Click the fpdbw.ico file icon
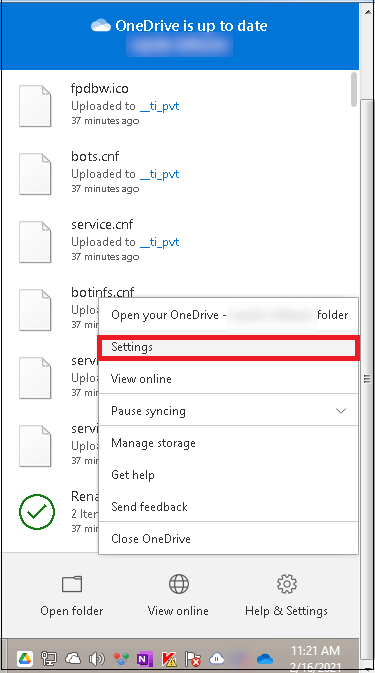Viewport: 375px width, 673px height. [x=35, y=106]
